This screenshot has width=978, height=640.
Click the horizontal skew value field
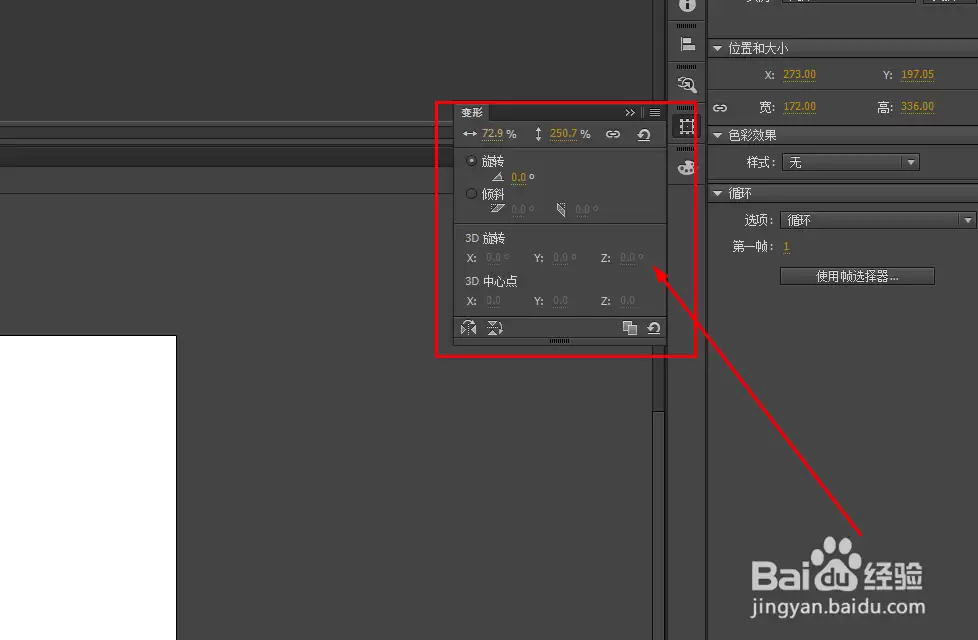point(519,210)
